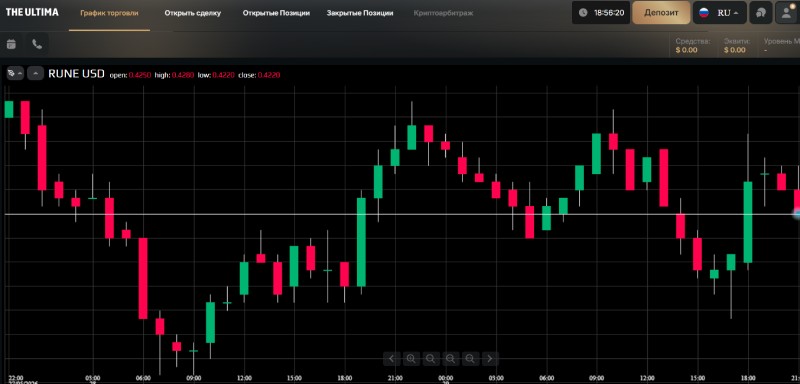This screenshot has height=384, width=800.
Task: Go to the Закрытые Позиции tab
Action: tap(360, 13)
